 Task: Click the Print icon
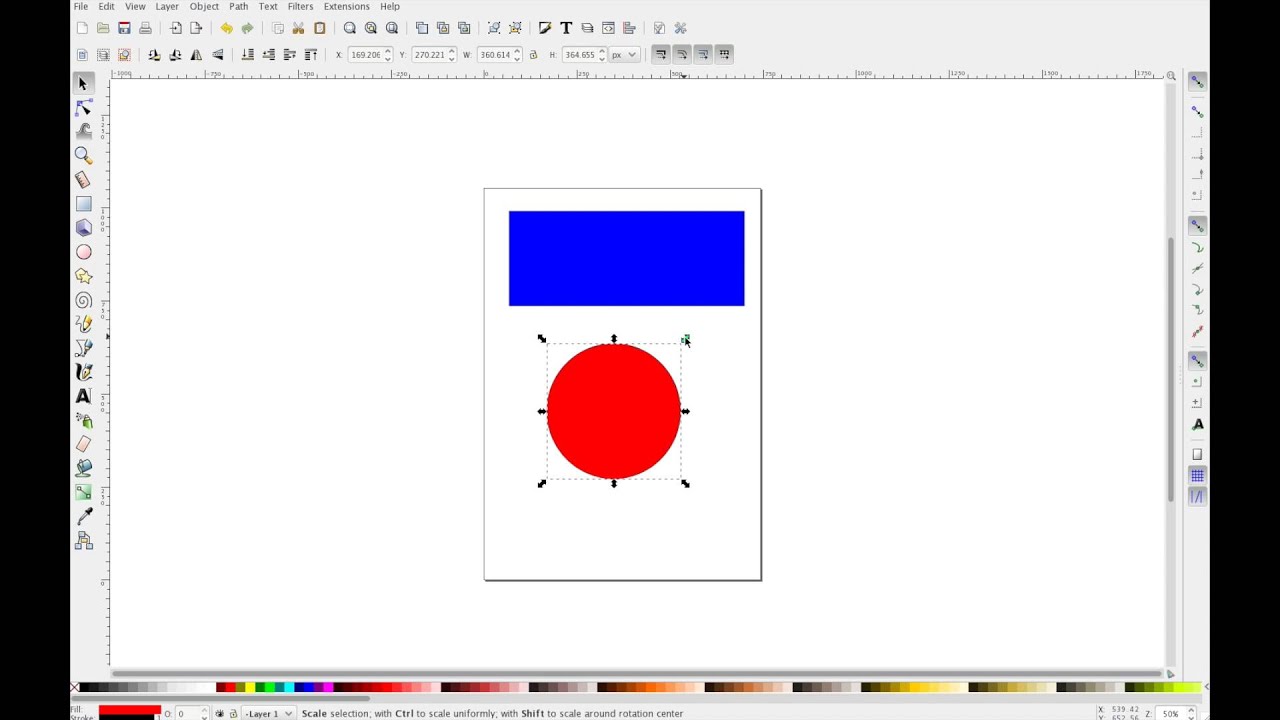click(x=145, y=28)
